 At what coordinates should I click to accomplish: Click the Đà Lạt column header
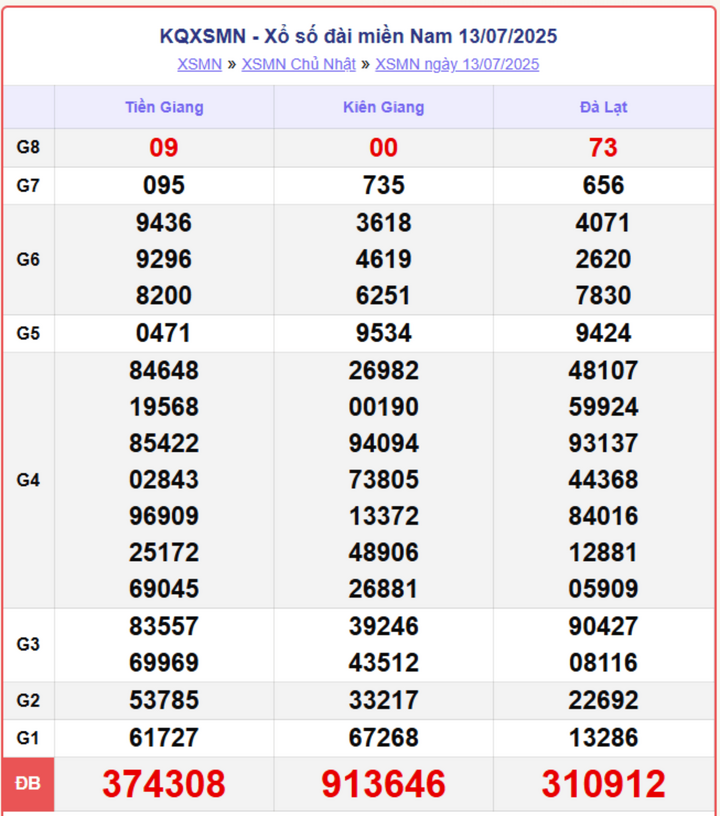(x=603, y=107)
